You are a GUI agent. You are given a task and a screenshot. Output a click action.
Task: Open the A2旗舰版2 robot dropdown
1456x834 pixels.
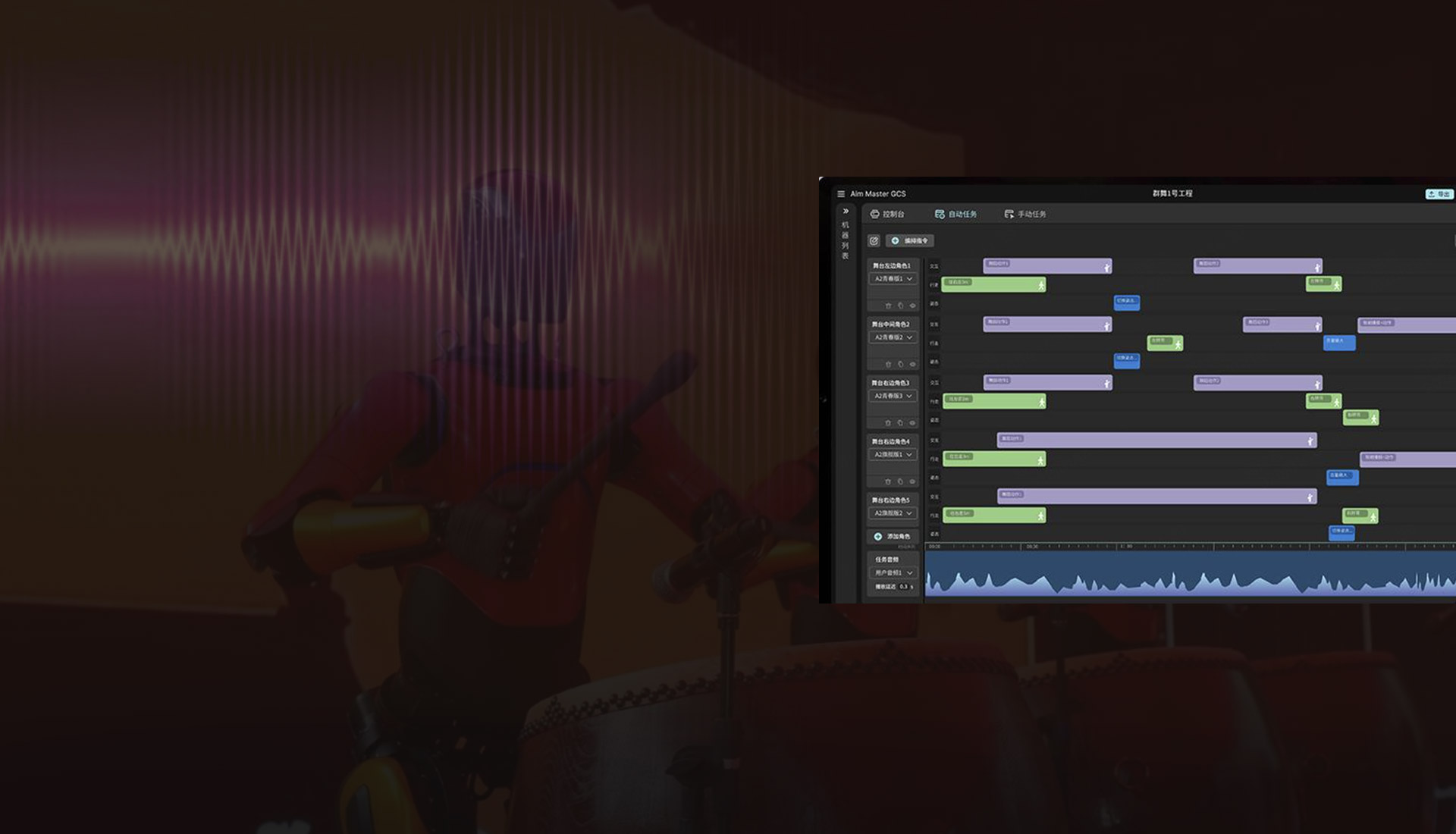point(893,513)
